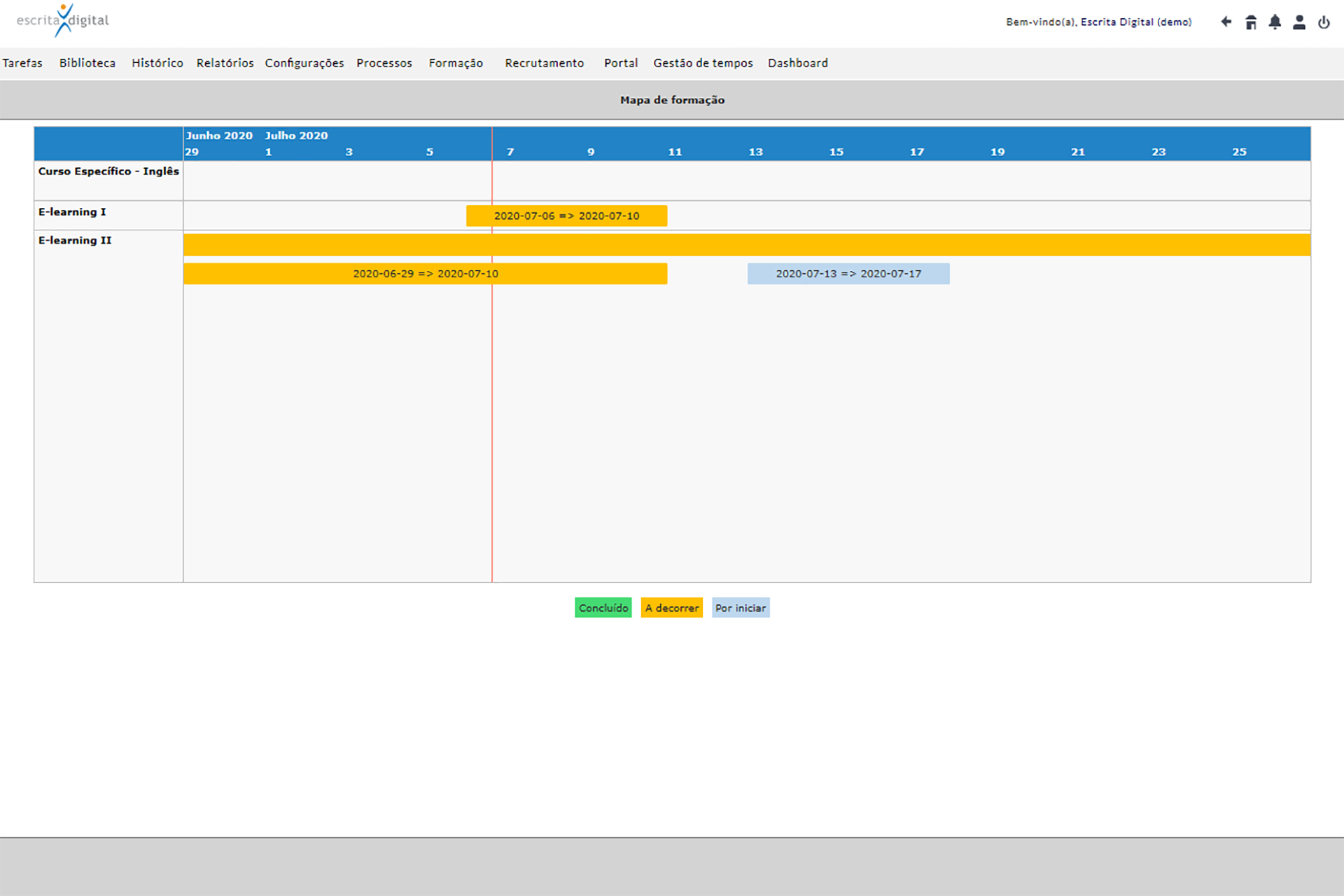The height and width of the screenshot is (896, 1344).
Task: Click the A decorrer legend swatch
Action: tap(672, 608)
